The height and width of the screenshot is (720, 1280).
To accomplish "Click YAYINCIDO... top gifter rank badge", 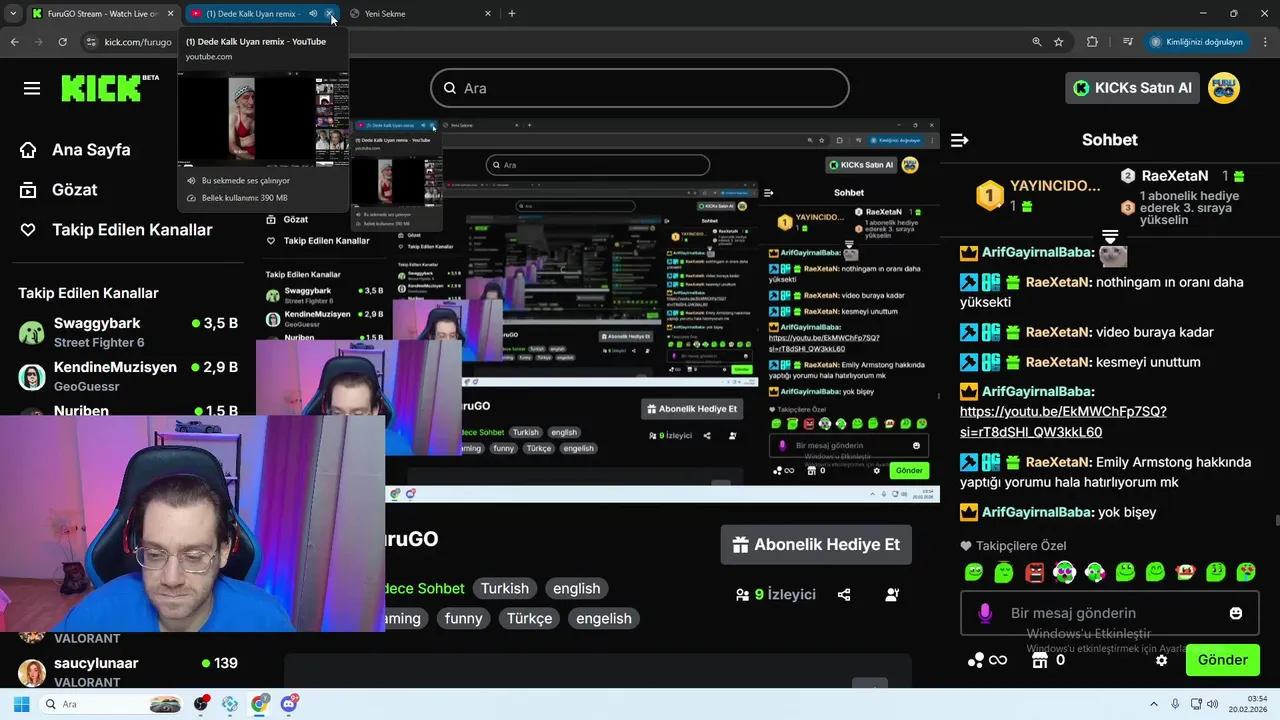I will point(989,195).
